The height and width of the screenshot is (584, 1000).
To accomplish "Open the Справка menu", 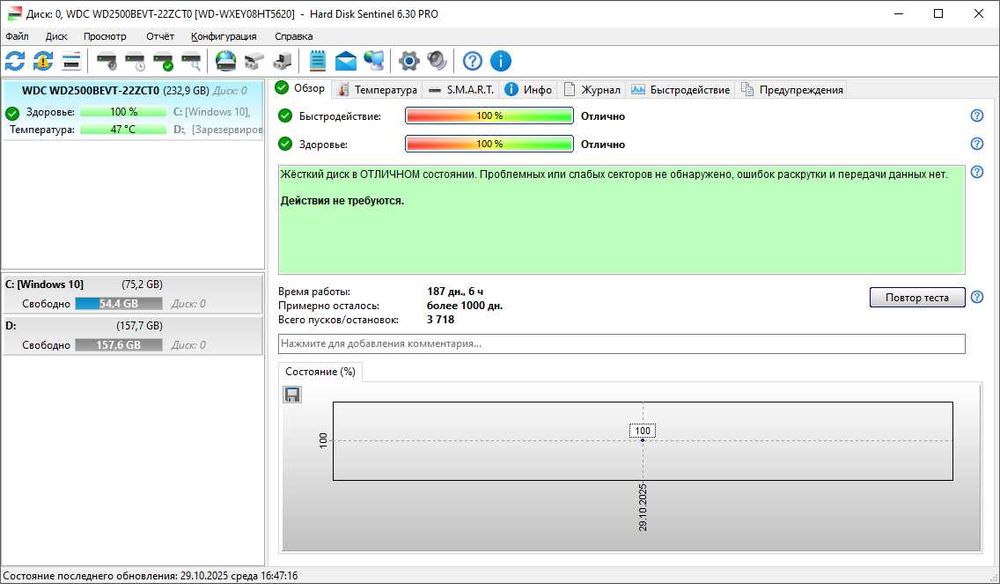I will [293, 36].
